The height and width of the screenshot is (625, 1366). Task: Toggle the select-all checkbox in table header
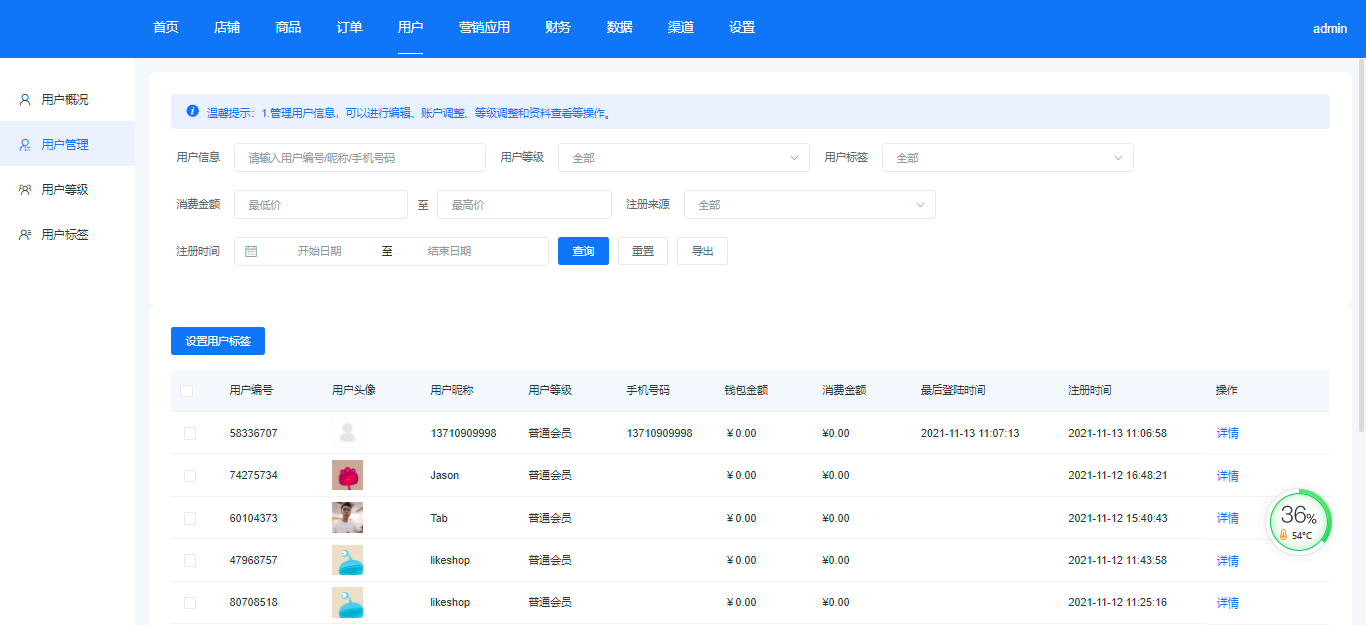coord(187,391)
